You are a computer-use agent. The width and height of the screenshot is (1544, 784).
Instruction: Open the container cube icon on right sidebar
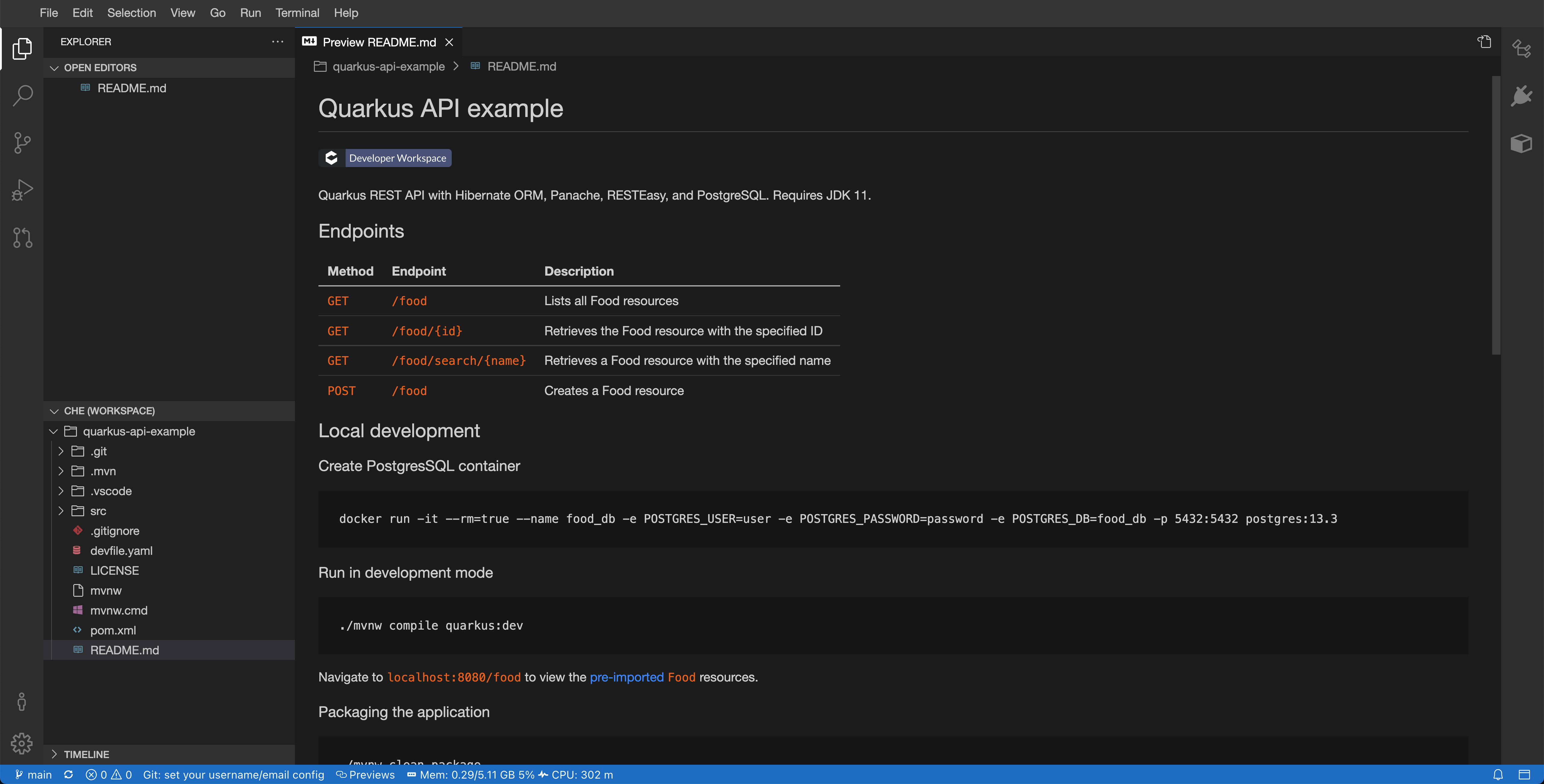(x=1521, y=143)
